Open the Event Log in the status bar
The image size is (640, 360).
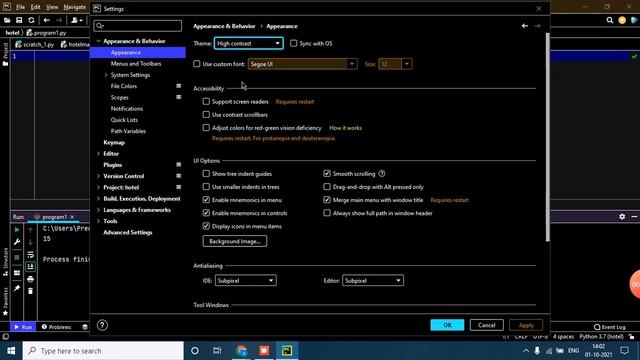coord(610,327)
